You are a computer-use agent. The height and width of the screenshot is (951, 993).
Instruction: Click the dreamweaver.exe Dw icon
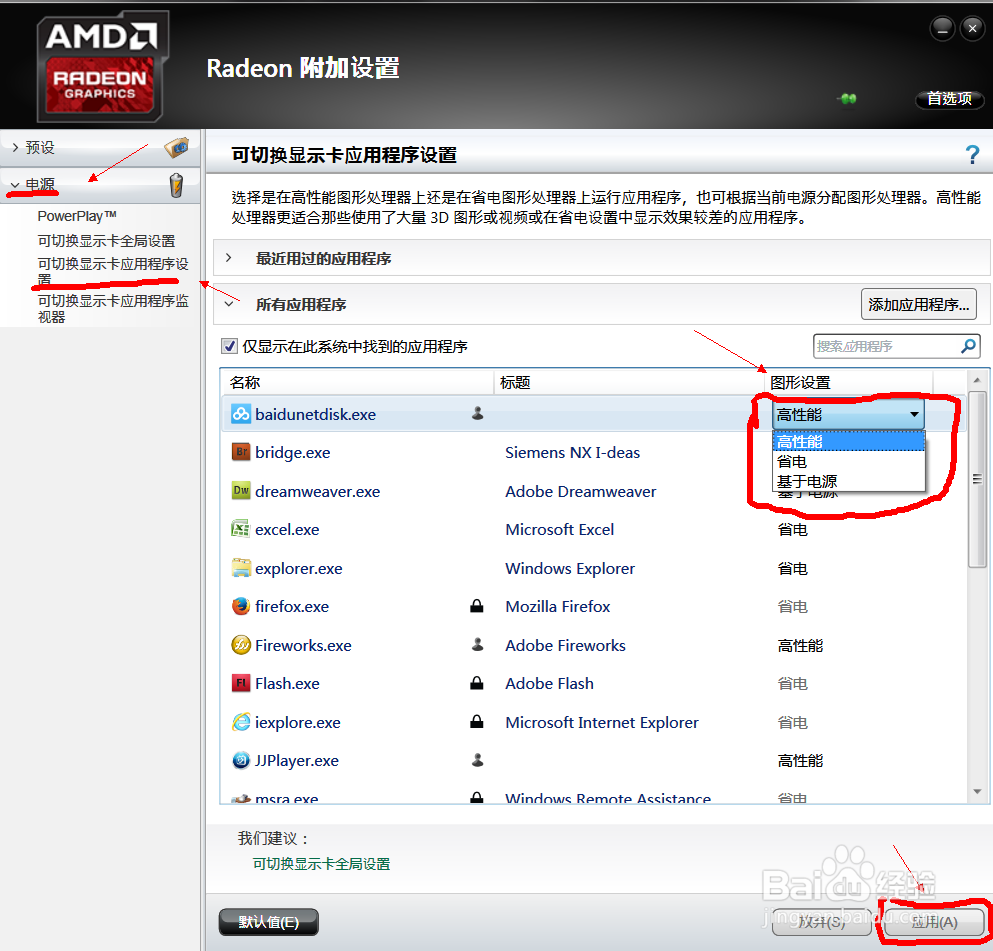241,491
